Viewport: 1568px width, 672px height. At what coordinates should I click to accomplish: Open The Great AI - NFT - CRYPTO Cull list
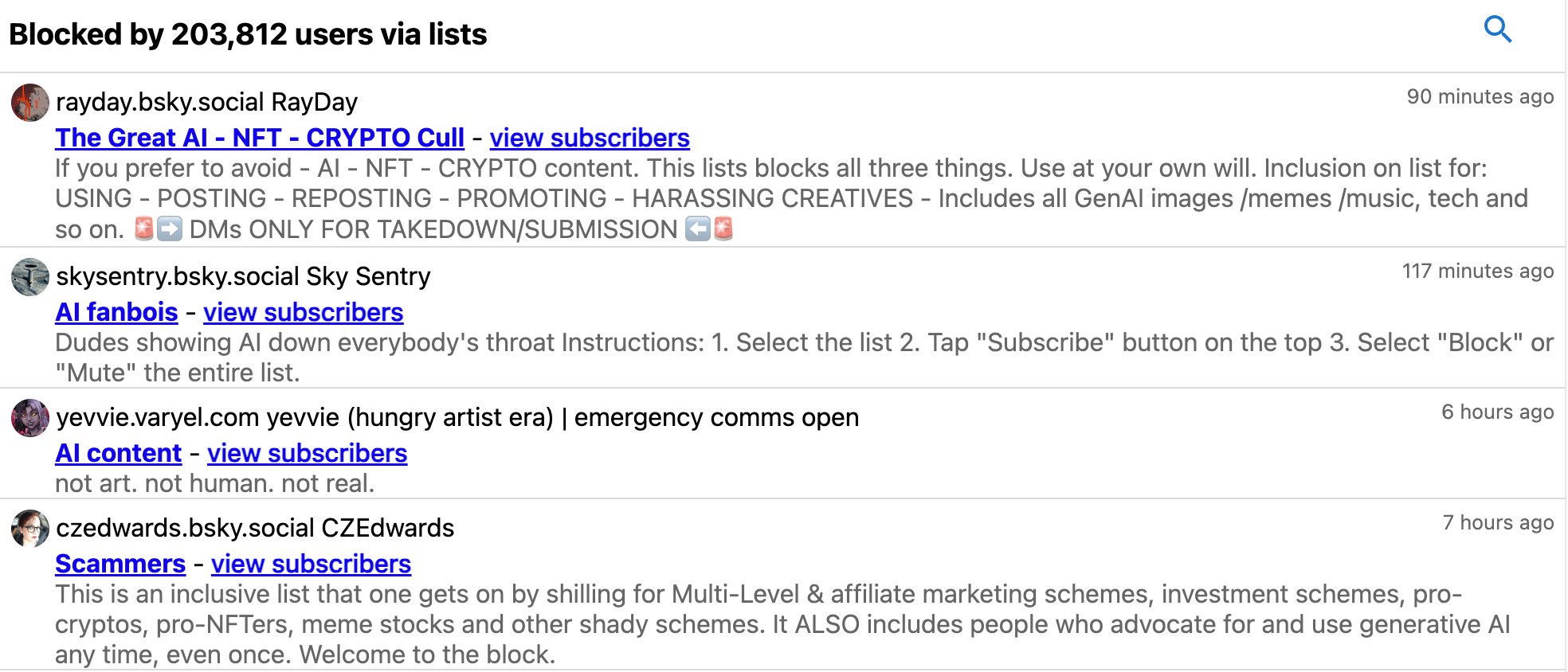(x=259, y=138)
